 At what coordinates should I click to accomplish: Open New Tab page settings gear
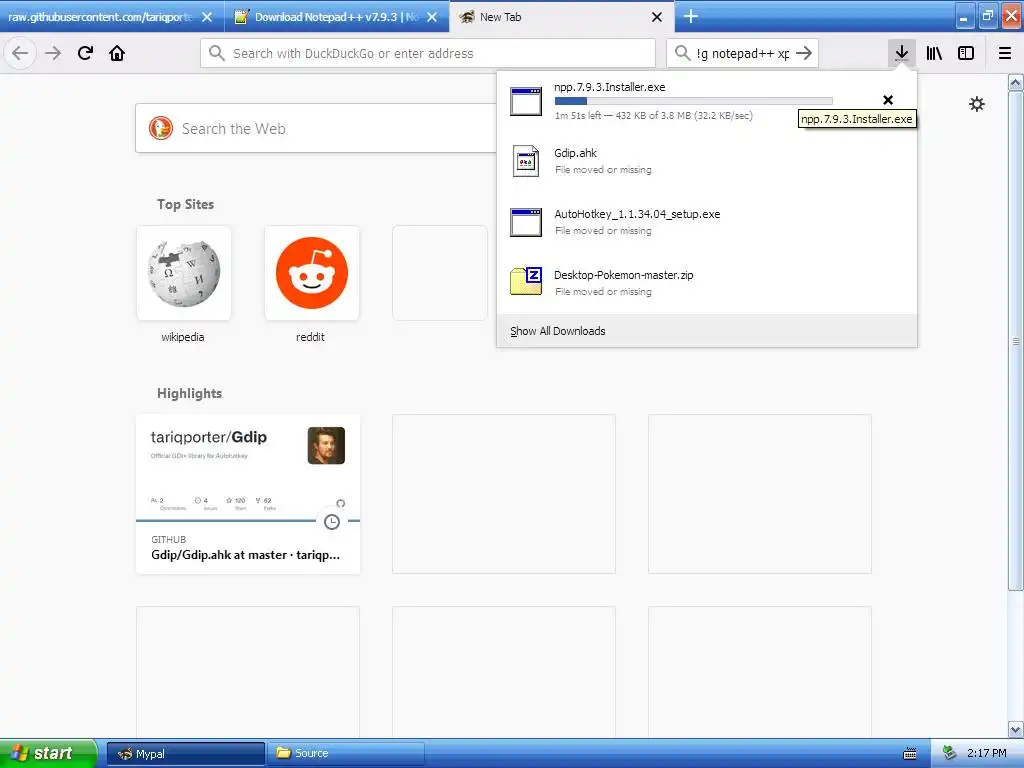[x=976, y=104]
